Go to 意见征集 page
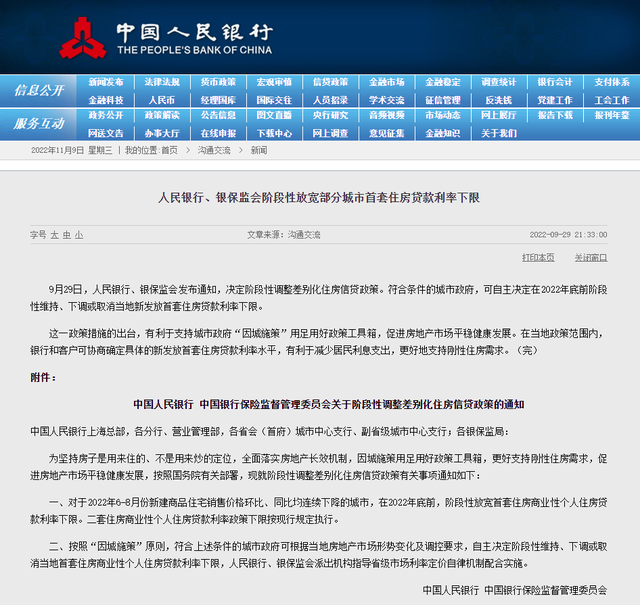640x605 pixels. tap(387, 133)
